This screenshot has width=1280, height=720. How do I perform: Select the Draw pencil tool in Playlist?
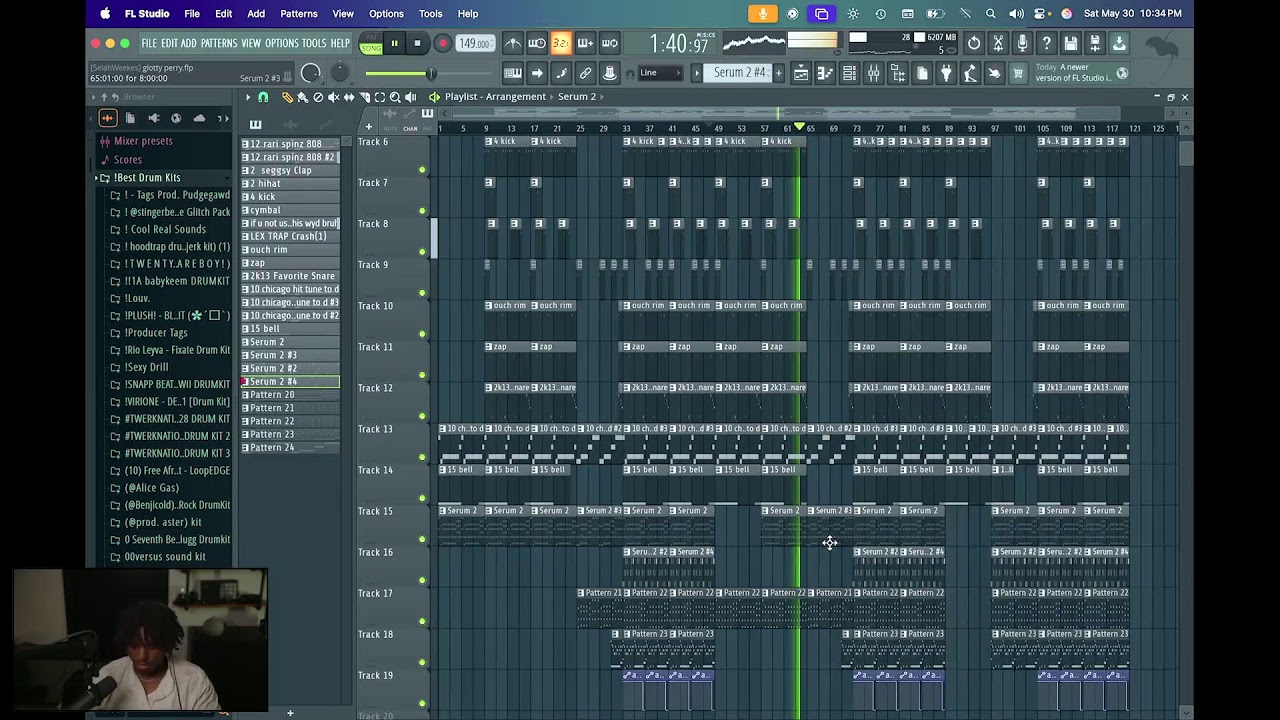click(287, 97)
